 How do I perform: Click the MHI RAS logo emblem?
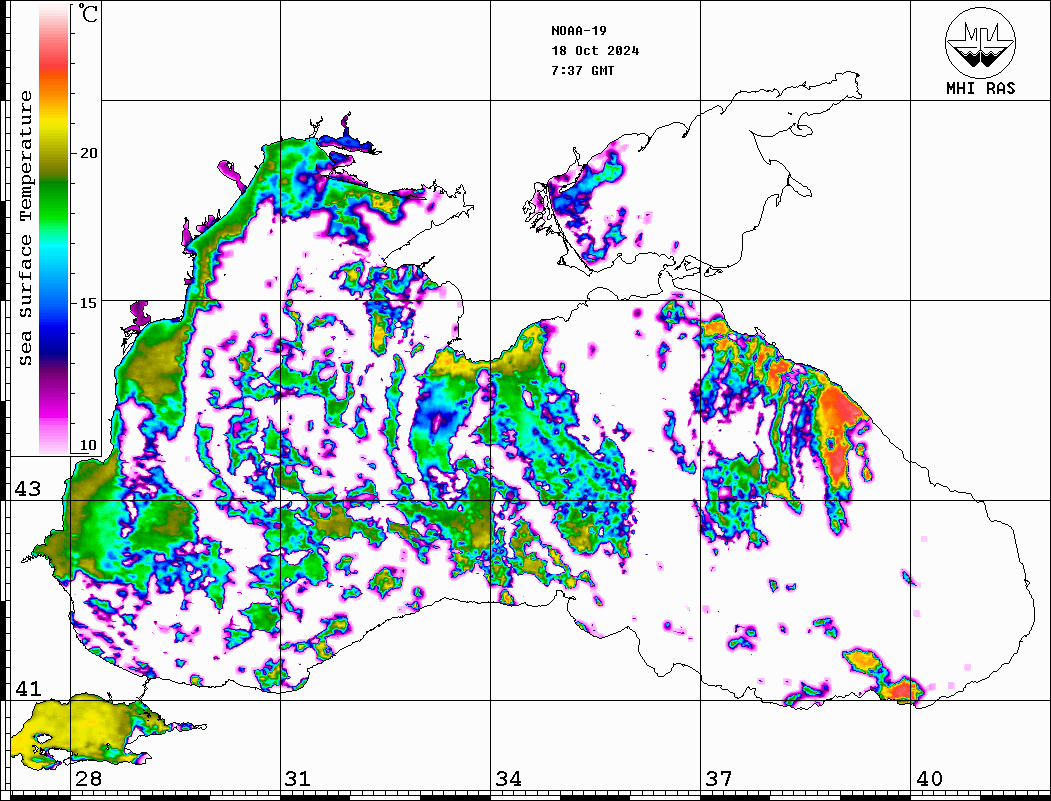(981, 42)
